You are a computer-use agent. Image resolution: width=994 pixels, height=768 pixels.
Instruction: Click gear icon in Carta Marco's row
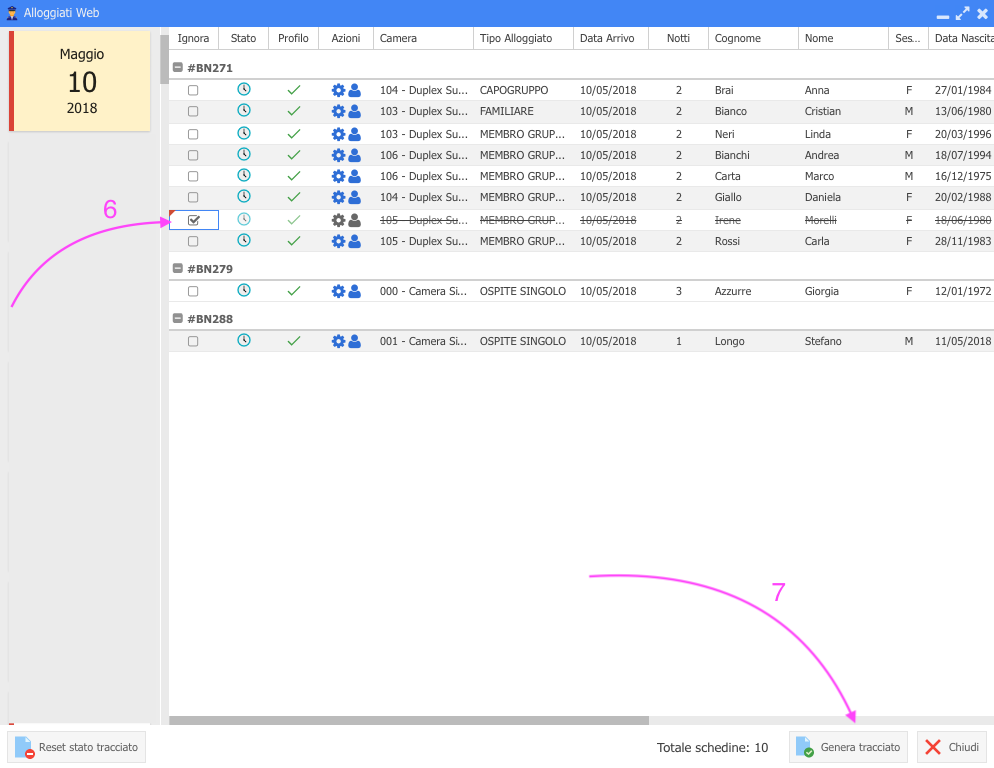click(x=339, y=176)
